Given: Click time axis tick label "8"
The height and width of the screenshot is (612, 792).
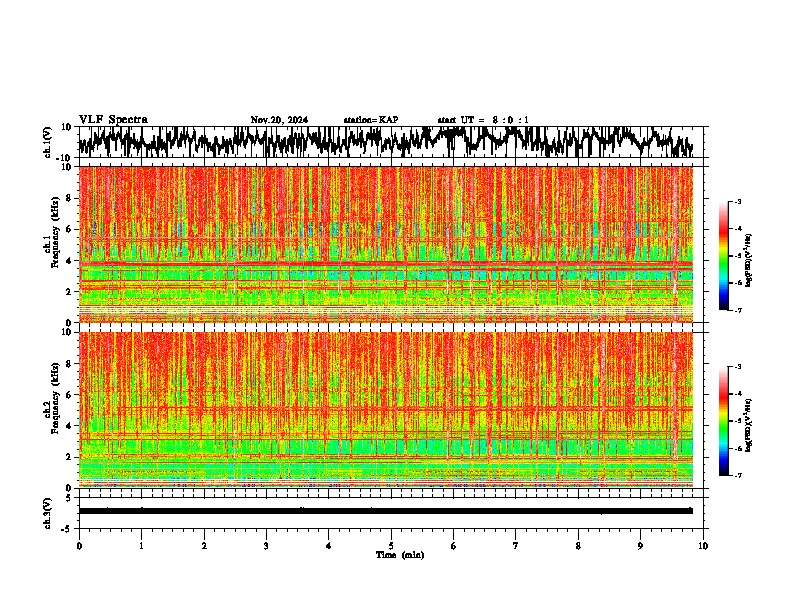Looking at the screenshot, I should (578, 546).
